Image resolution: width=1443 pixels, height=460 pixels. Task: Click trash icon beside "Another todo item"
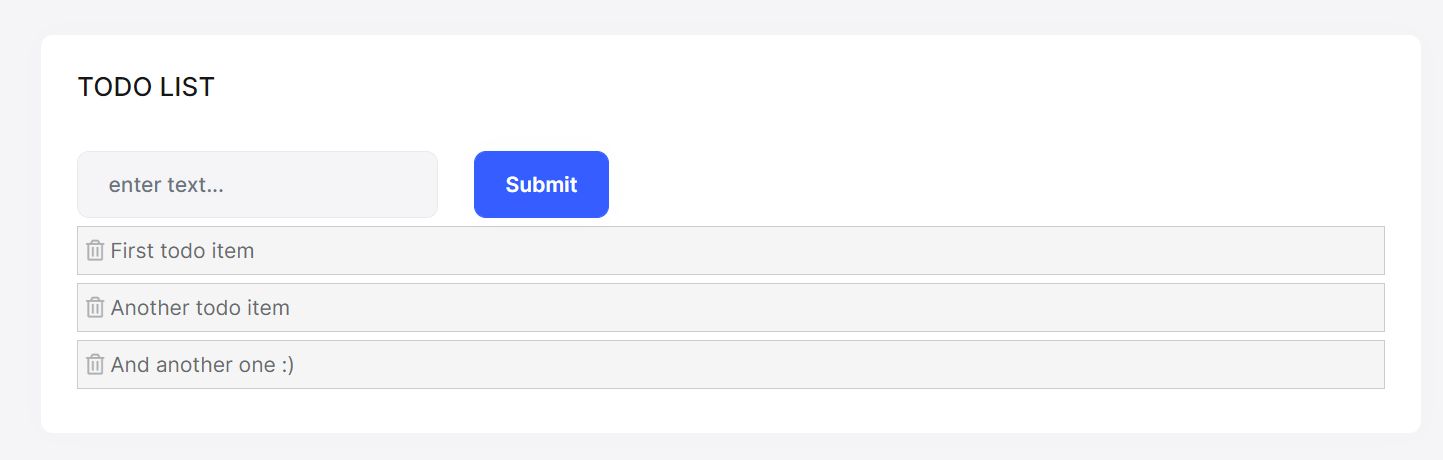(x=95, y=308)
